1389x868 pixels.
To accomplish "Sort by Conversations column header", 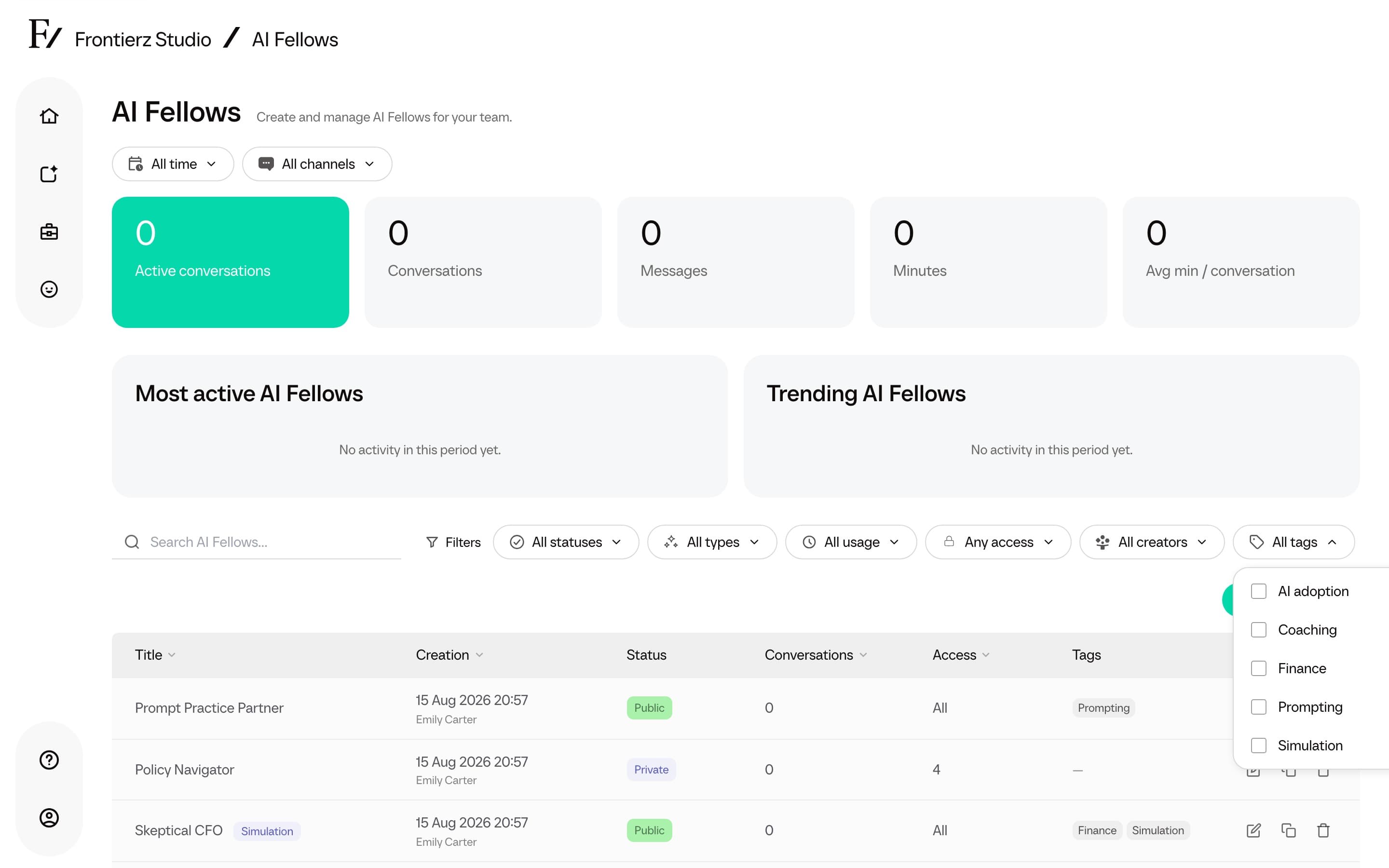I will [816, 655].
